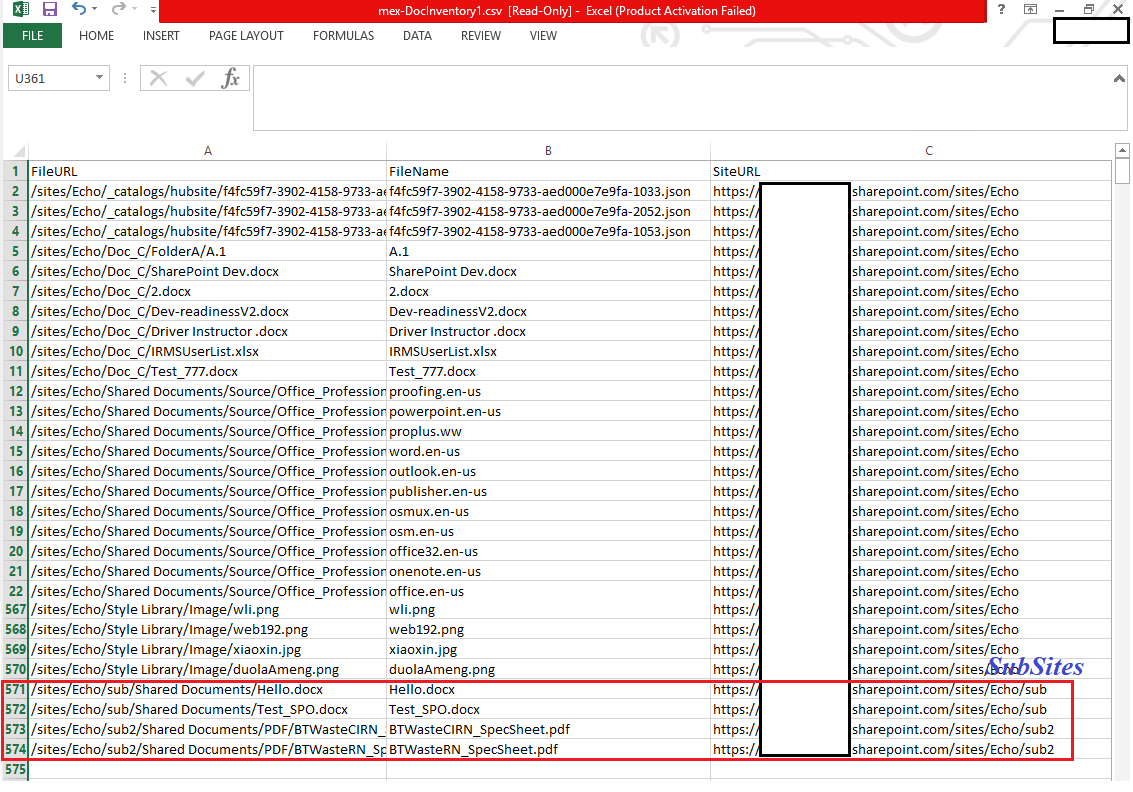Screen dimensions: 1133x792
Task: Click FileName cell publisher.en-us
Action: click(x=548, y=491)
